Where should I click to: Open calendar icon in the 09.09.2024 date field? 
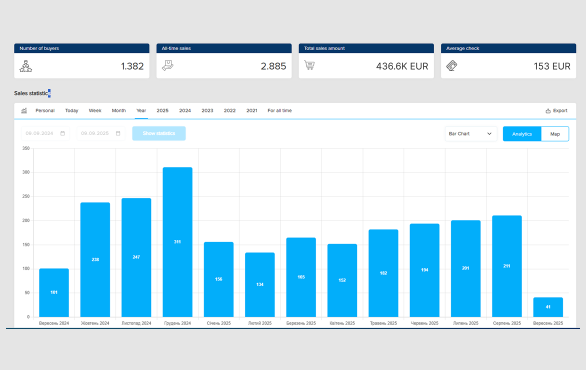pyautogui.click(x=62, y=133)
